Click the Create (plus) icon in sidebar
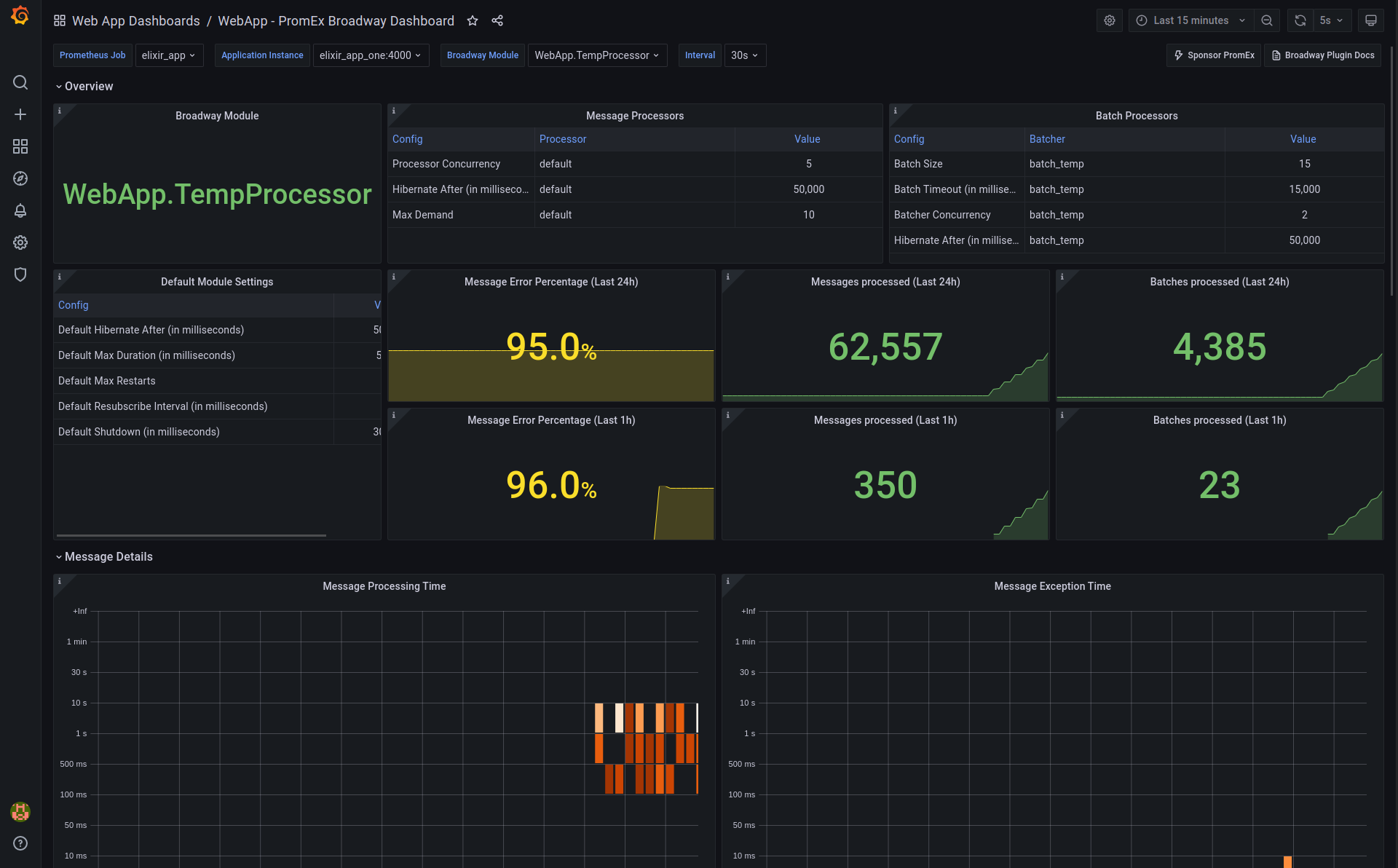The width and height of the screenshot is (1398, 868). [x=20, y=114]
